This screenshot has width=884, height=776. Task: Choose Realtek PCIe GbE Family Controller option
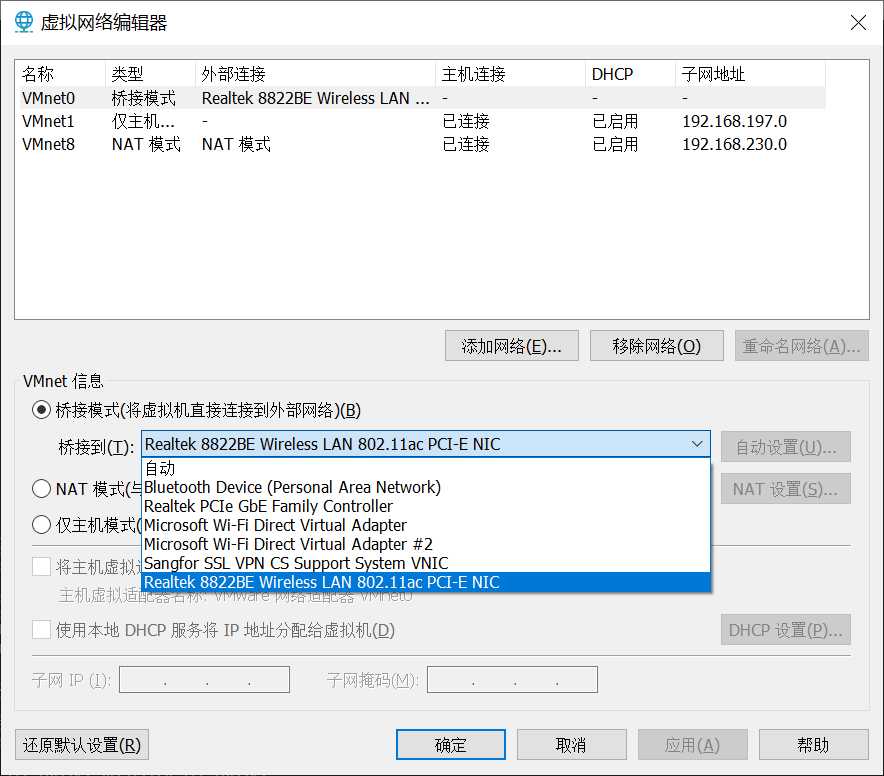426,506
